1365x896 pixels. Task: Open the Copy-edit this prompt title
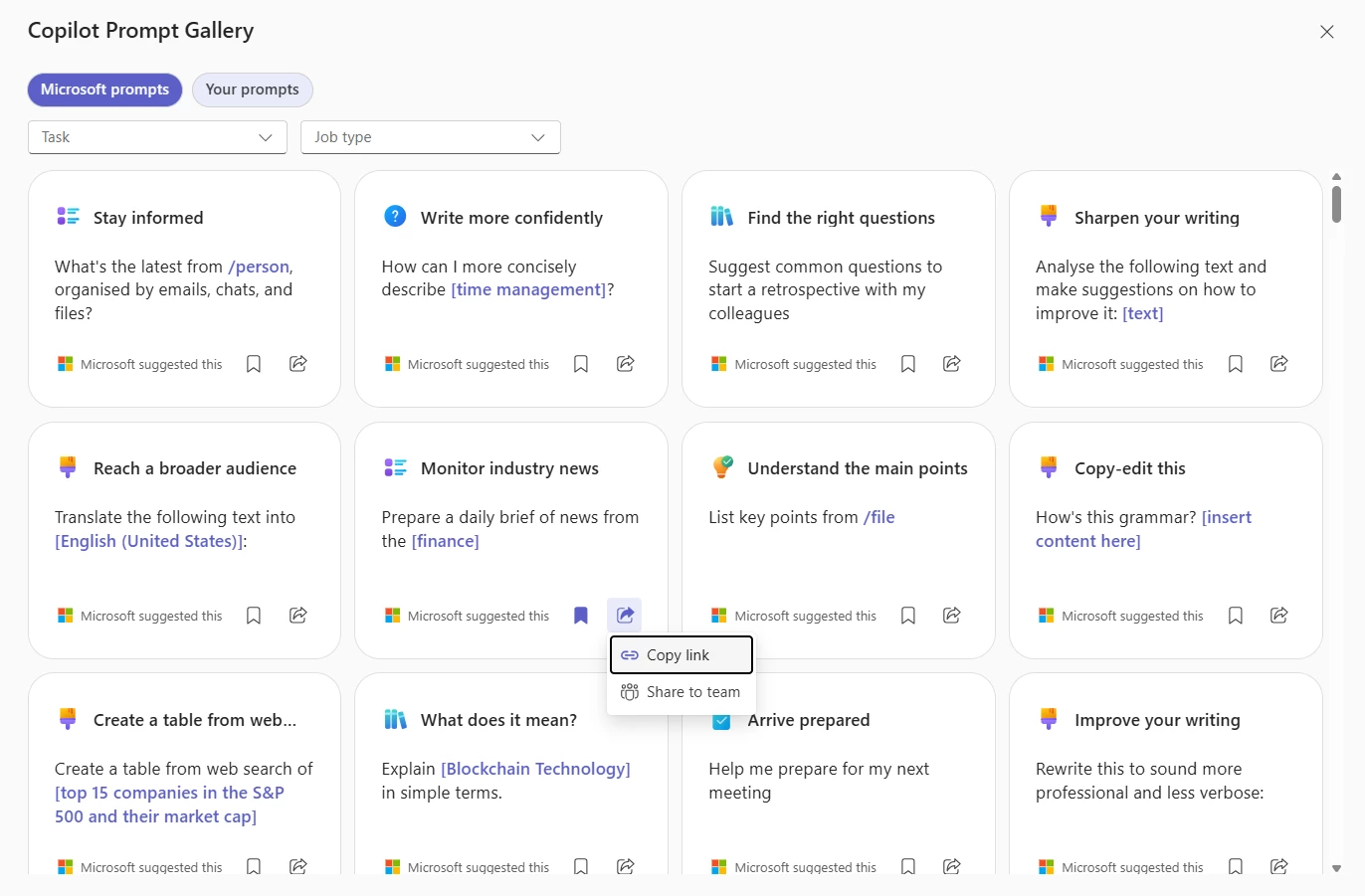[1130, 468]
